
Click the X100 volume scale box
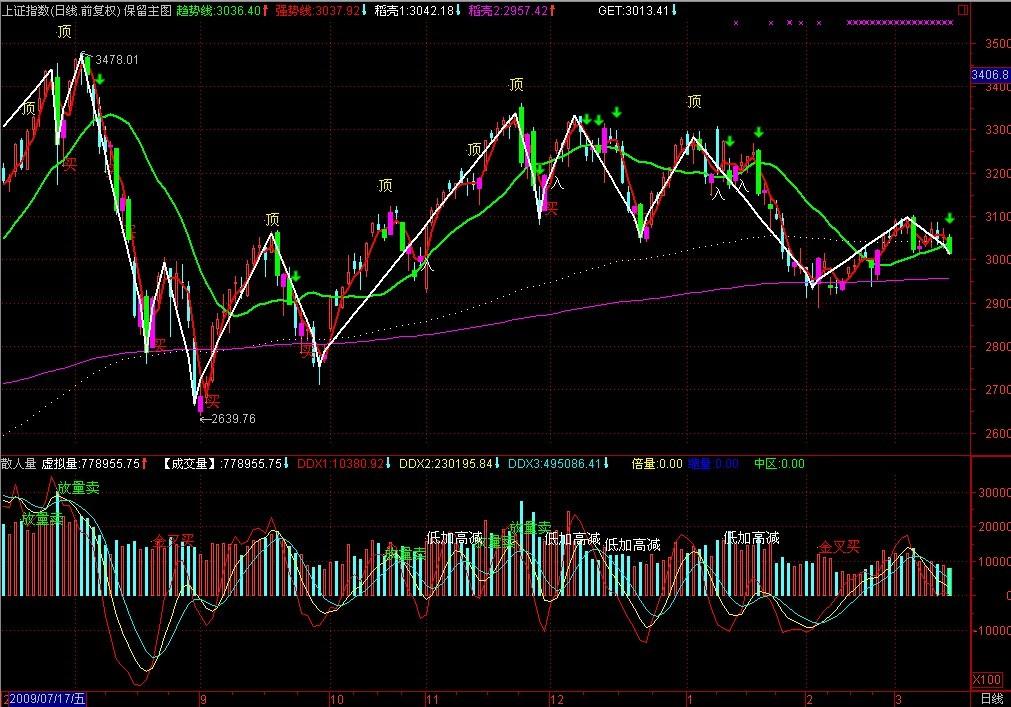click(987, 680)
